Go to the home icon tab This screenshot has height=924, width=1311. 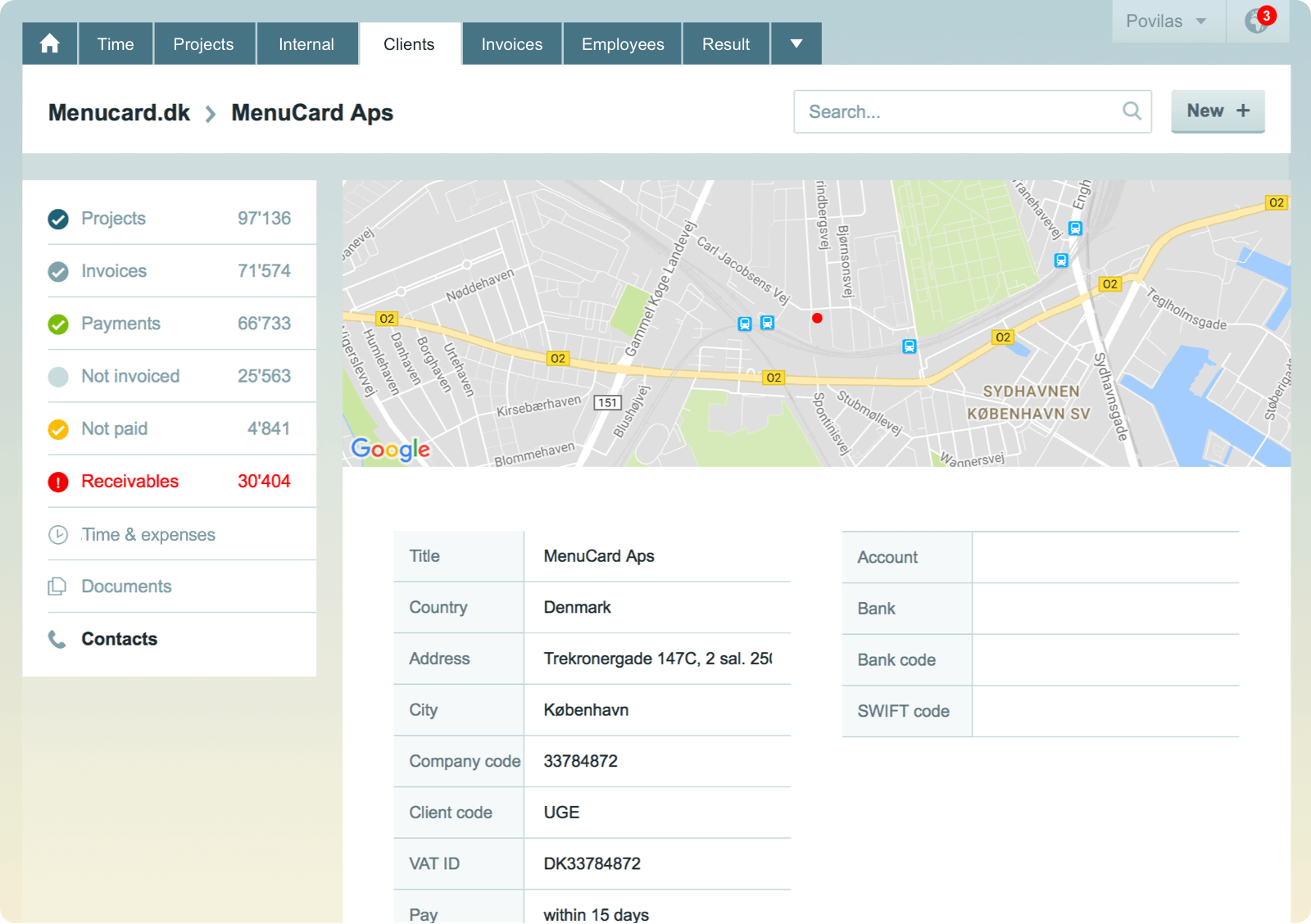point(50,44)
